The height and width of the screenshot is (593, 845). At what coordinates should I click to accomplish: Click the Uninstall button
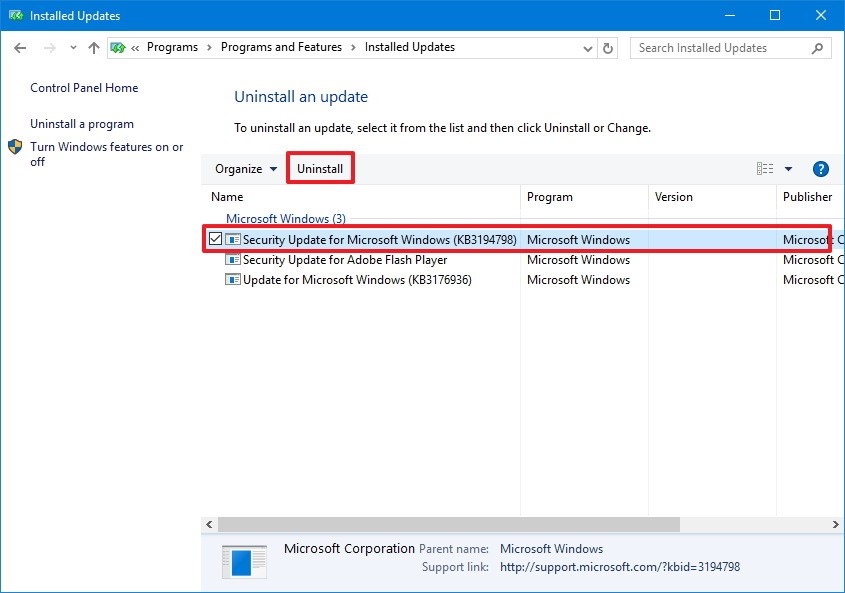coord(320,168)
